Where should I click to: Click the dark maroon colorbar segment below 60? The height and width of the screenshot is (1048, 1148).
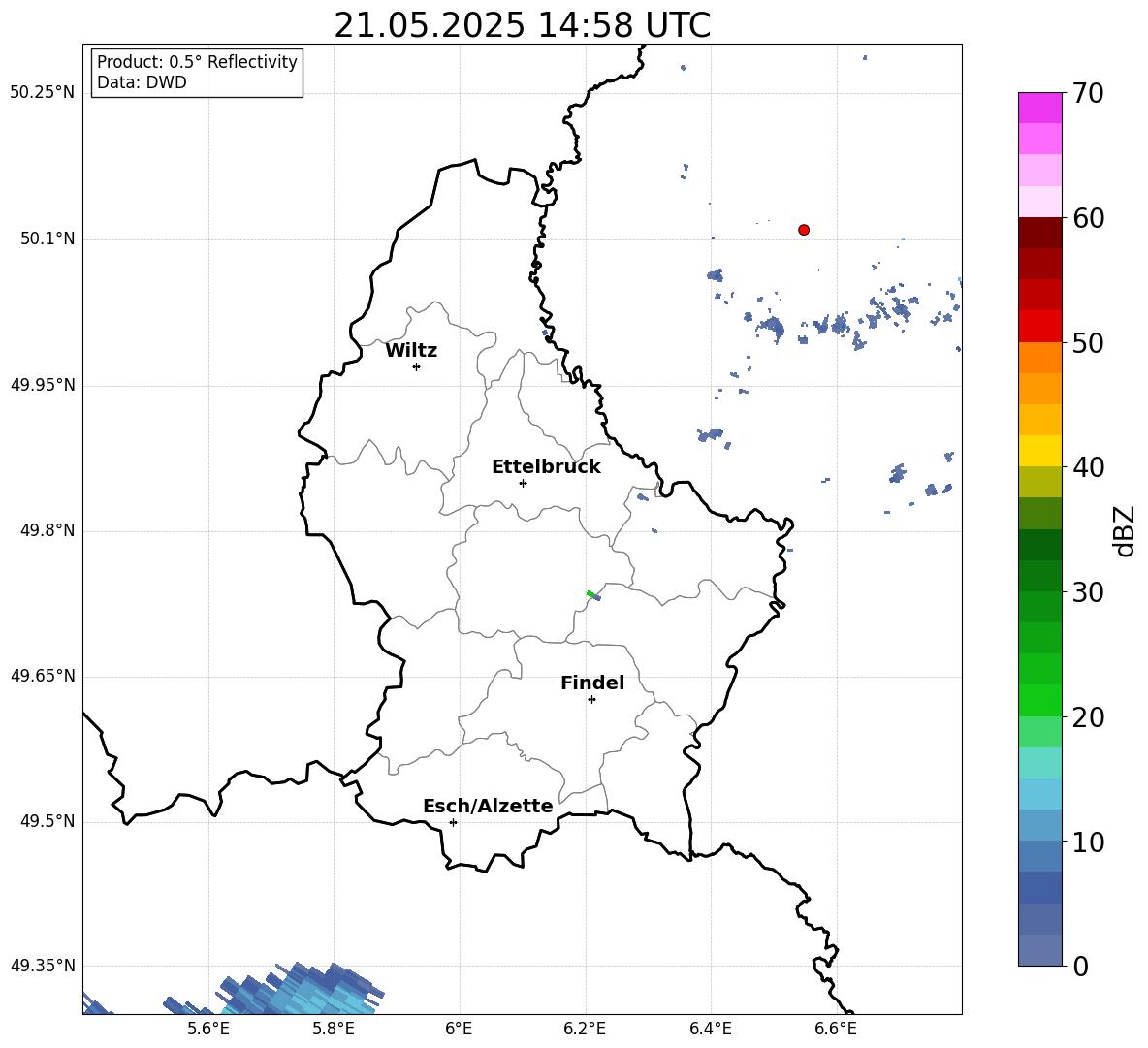point(1040,233)
